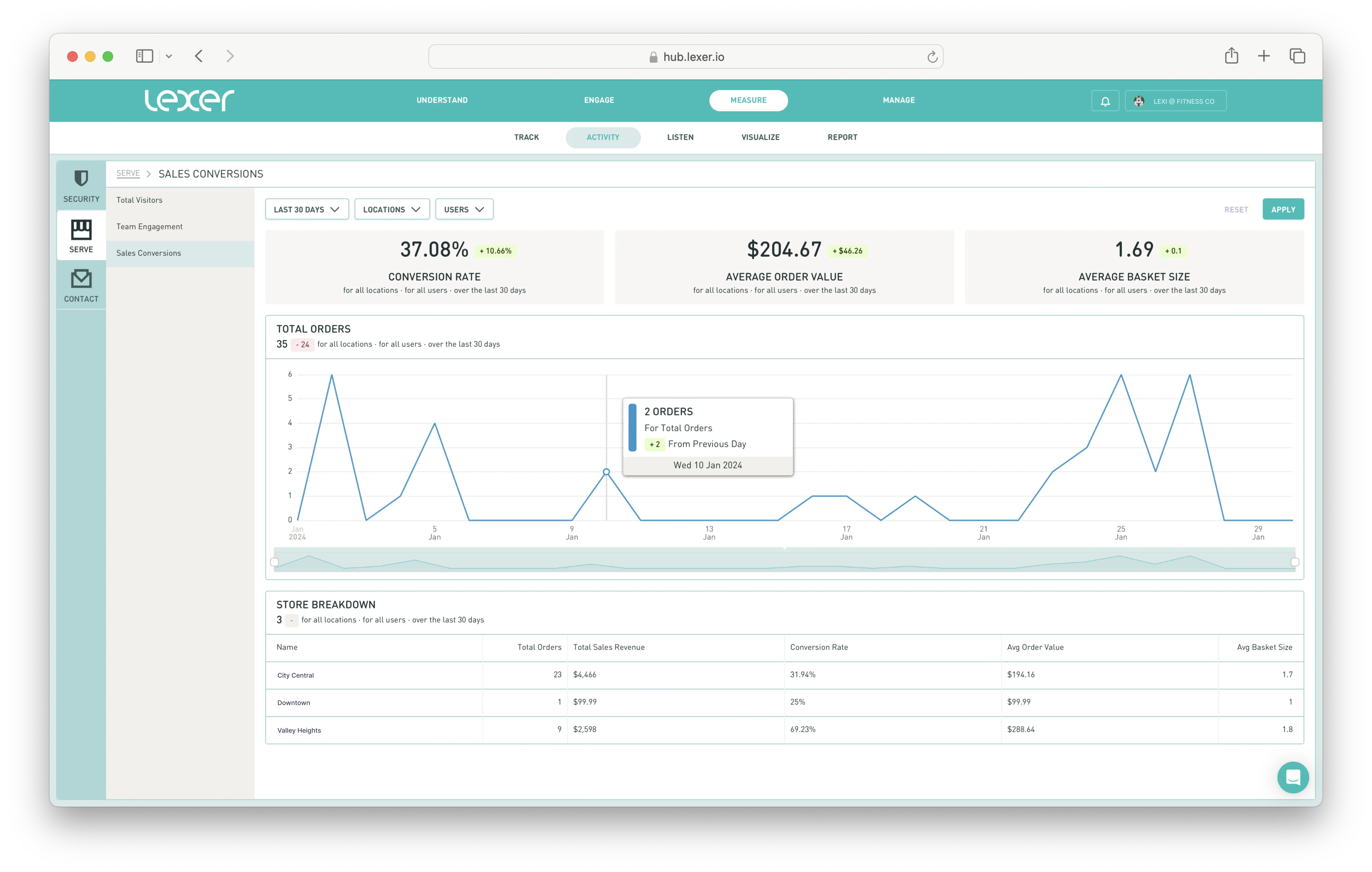Open the Locations filter dropdown
1372x872 pixels.
pyautogui.click(x=391, y=209)
